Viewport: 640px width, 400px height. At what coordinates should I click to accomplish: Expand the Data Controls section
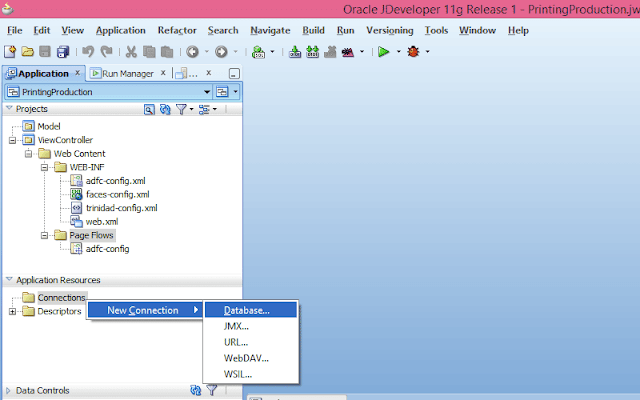(8, 391)
